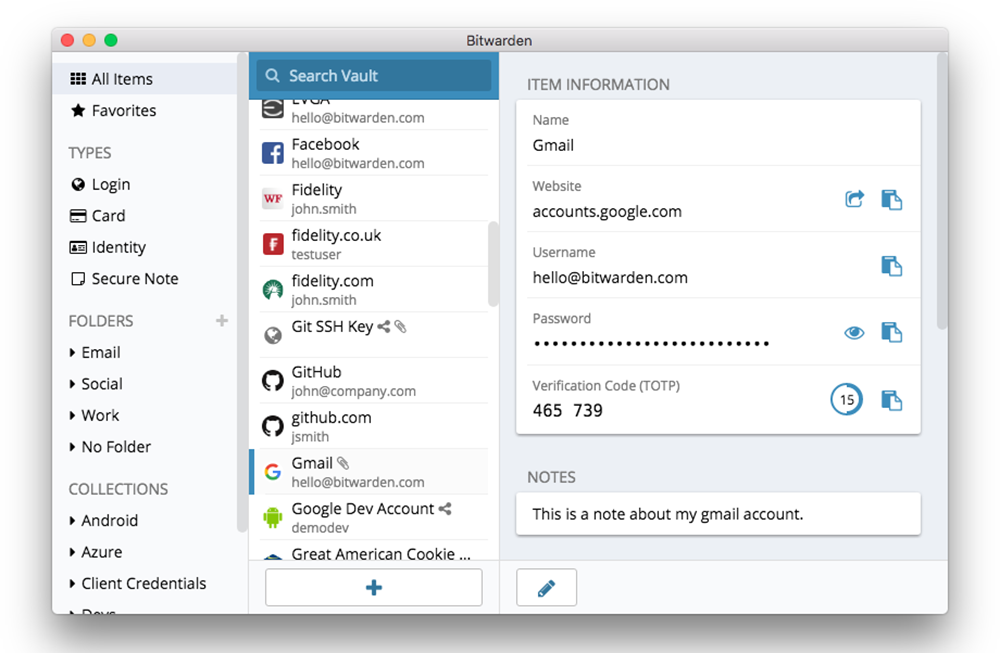Open the Facebook vault entry
Viewport: 1000px width, 654px height.
[x=374, y=153]
